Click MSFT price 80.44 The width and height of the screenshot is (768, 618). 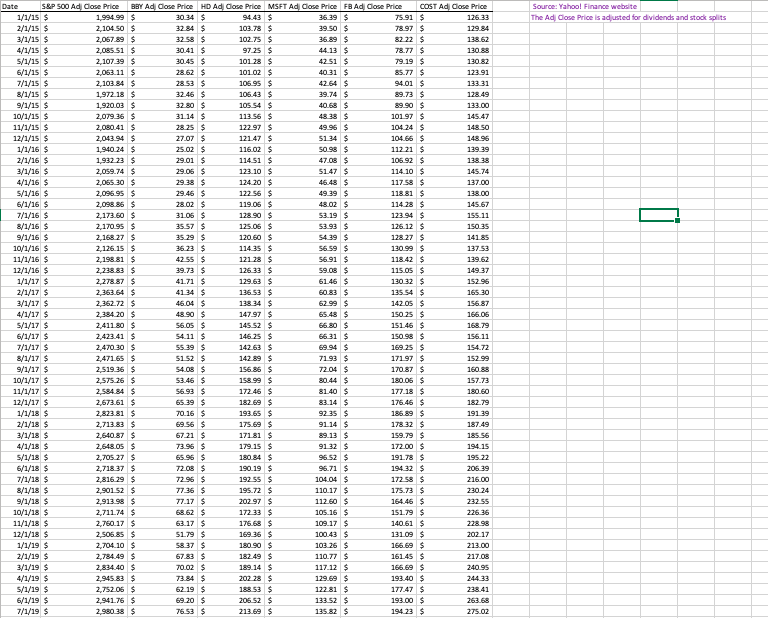tap(303, 380)
